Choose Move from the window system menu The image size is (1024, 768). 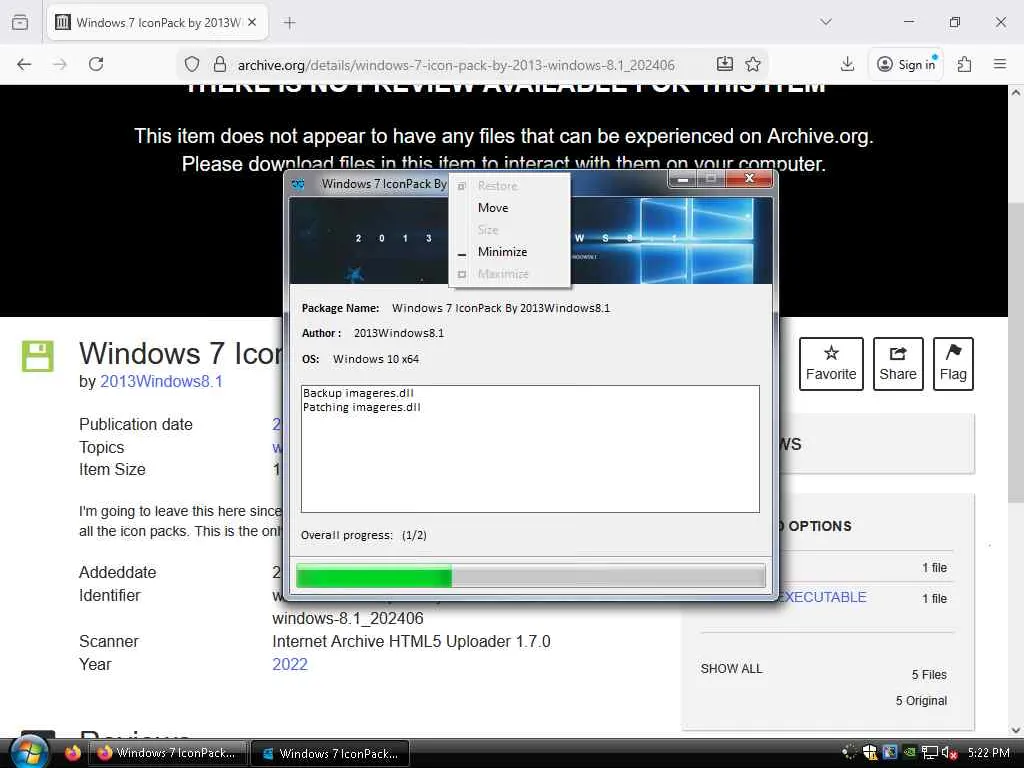493,208
